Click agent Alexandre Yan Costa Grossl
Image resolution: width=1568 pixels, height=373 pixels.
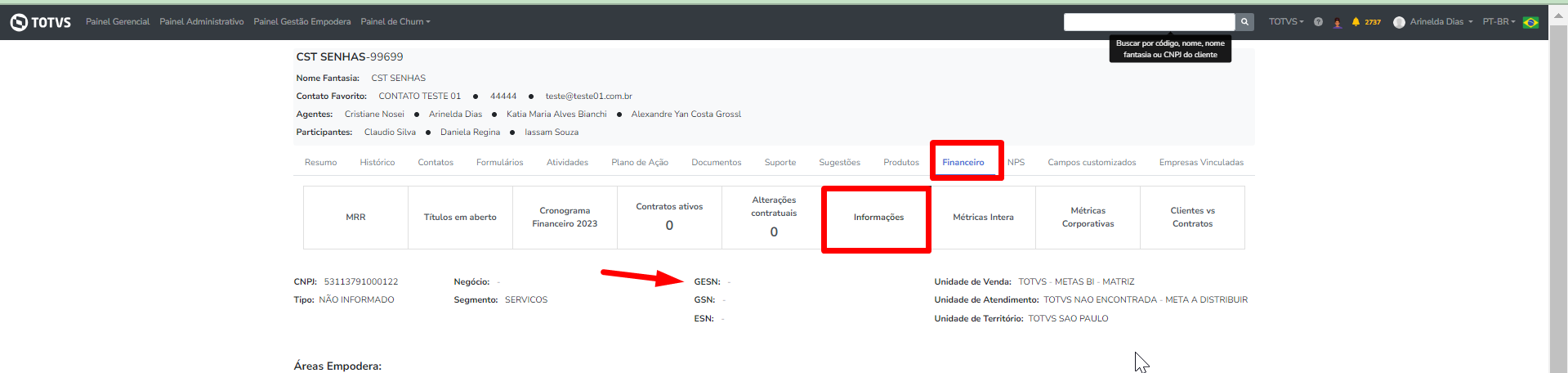pyautogui.click(x=686, y=114)
